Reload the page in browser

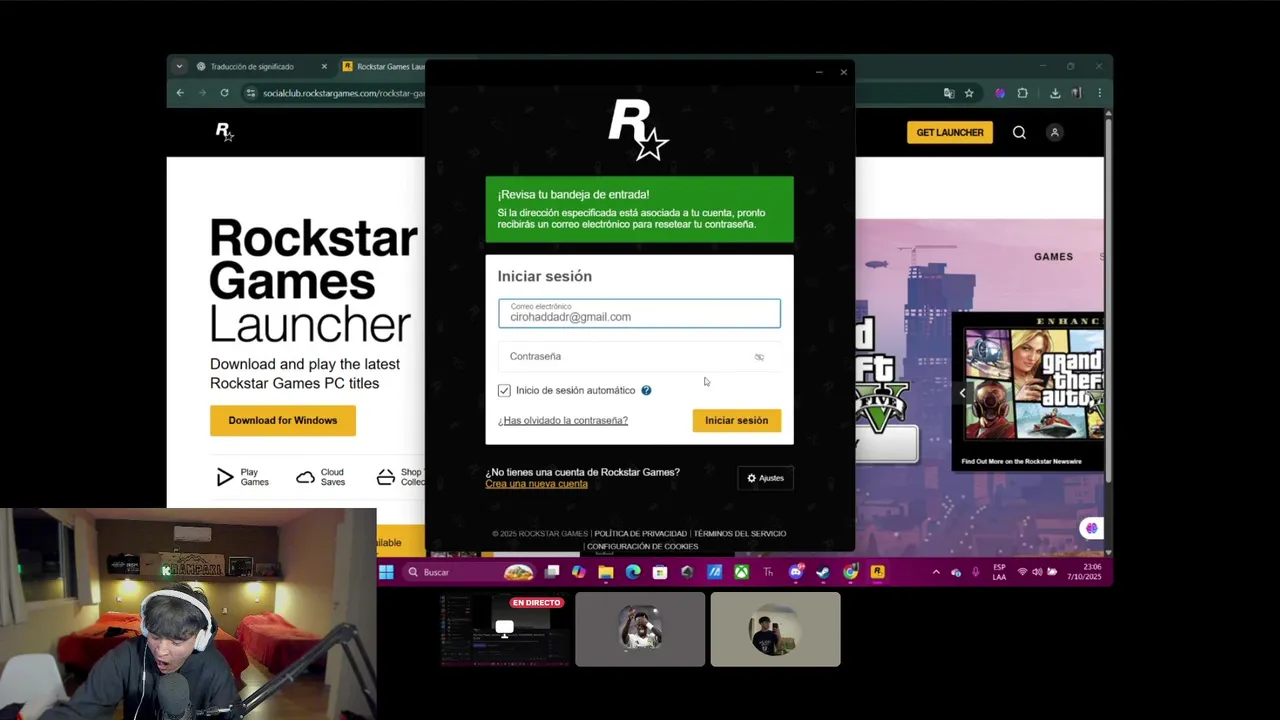pyautogui.click(x=224, y=93)
